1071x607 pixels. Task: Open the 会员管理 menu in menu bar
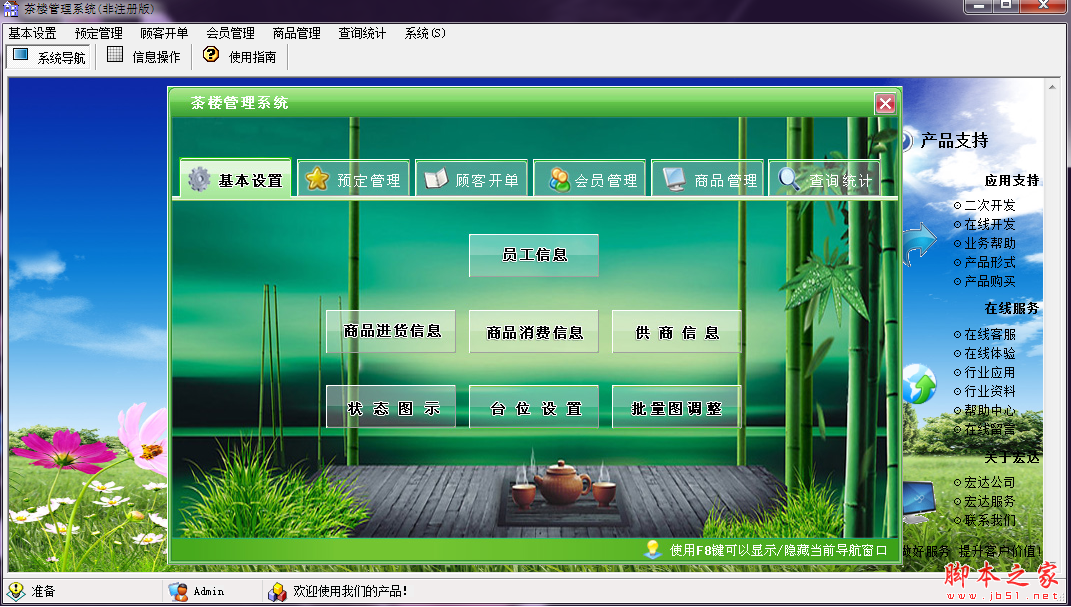tap(231, 33)
